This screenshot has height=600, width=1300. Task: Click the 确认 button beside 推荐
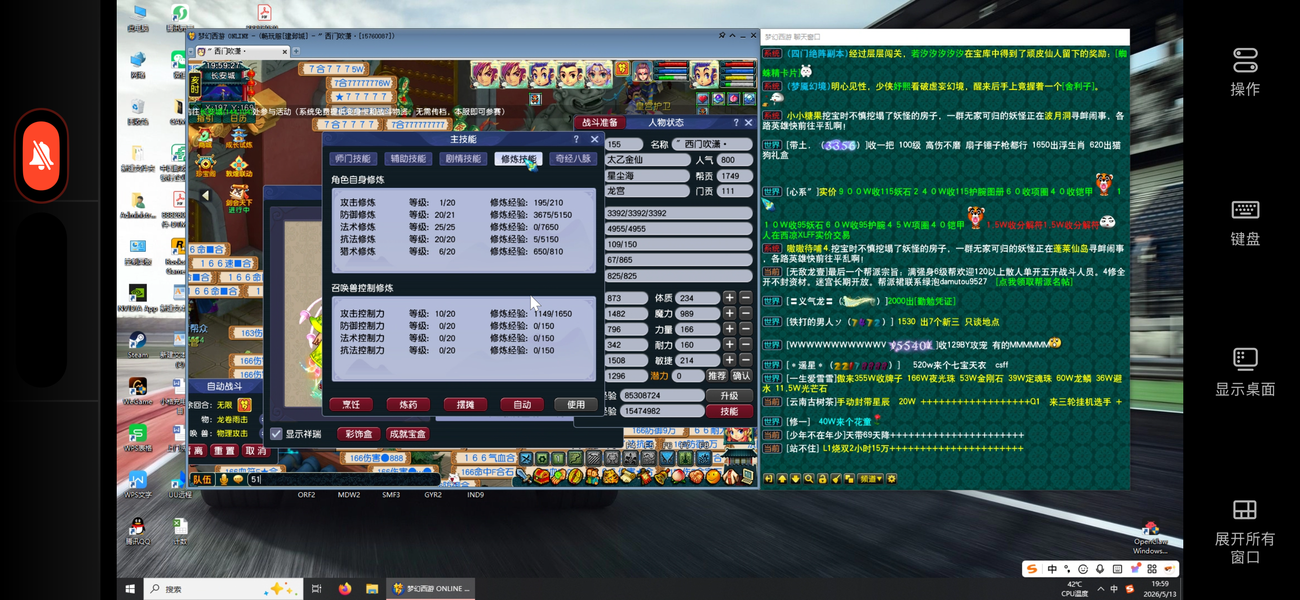tap(741, 376)
